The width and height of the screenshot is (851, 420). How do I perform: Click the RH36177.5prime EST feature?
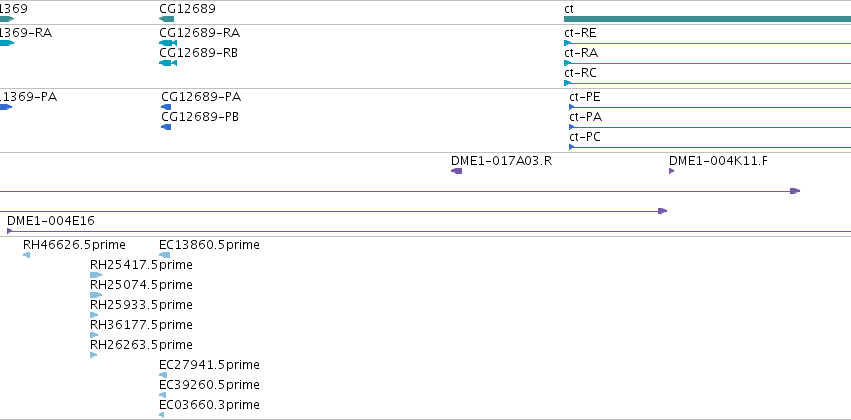(x=95, y=335)
